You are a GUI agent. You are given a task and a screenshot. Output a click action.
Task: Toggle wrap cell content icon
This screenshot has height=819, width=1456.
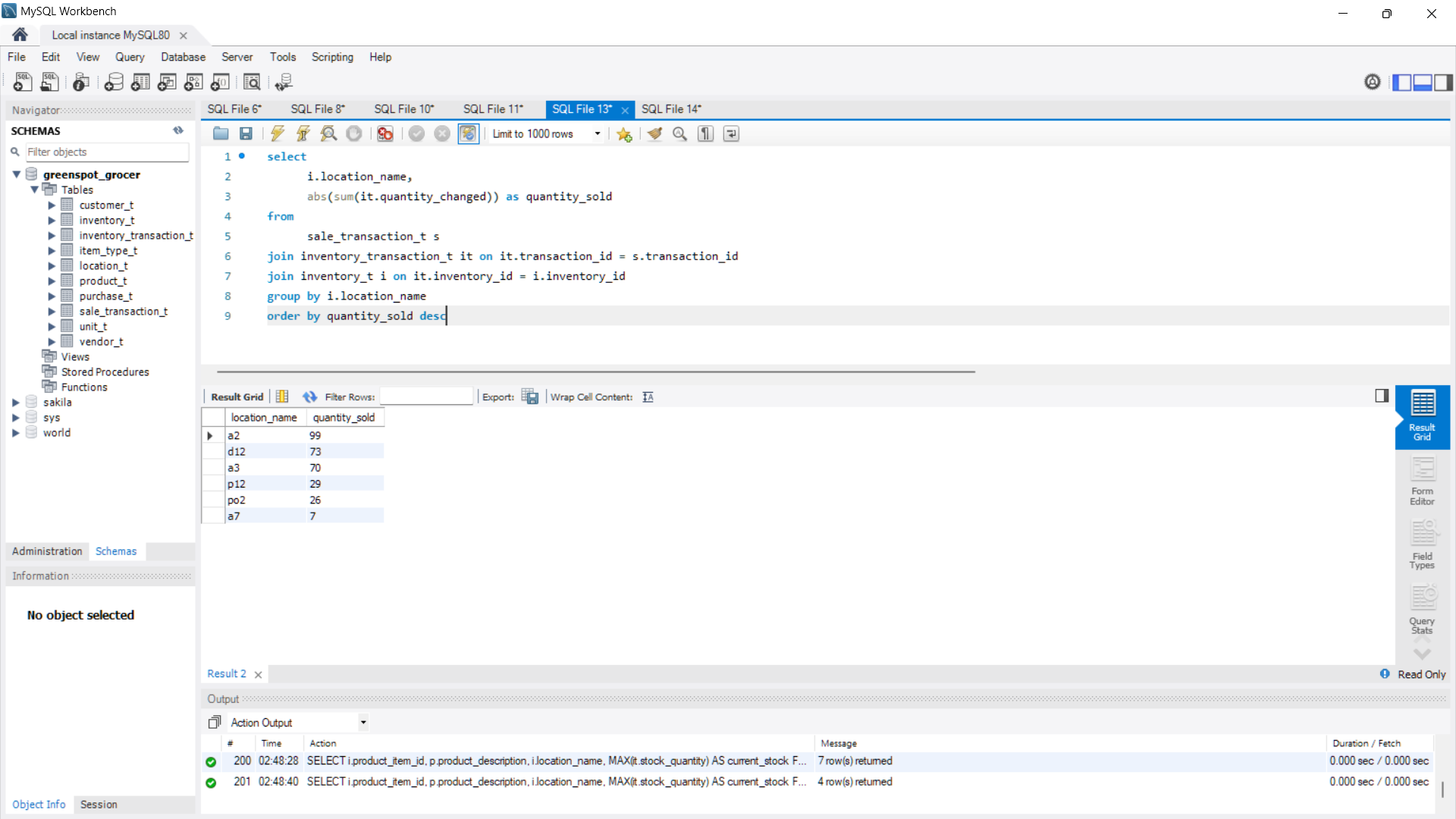click(648, 397)
